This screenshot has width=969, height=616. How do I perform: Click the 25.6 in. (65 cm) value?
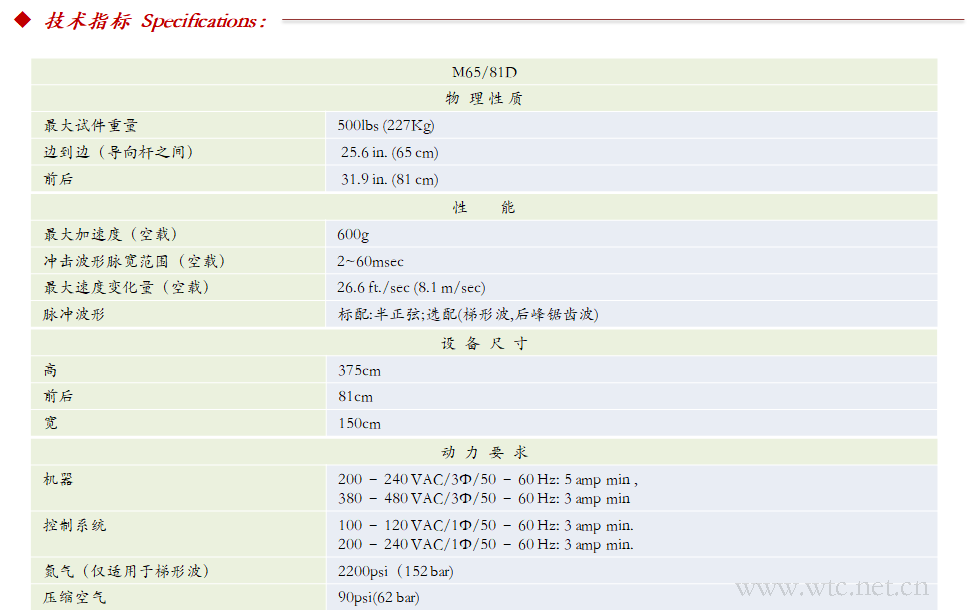tap(390, 152)
